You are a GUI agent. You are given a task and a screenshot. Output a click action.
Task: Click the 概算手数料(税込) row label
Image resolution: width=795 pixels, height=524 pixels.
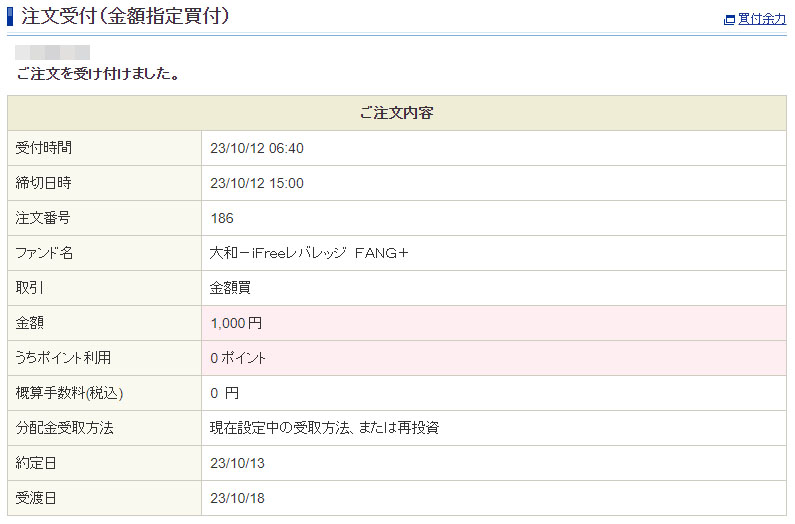[70, 393]
